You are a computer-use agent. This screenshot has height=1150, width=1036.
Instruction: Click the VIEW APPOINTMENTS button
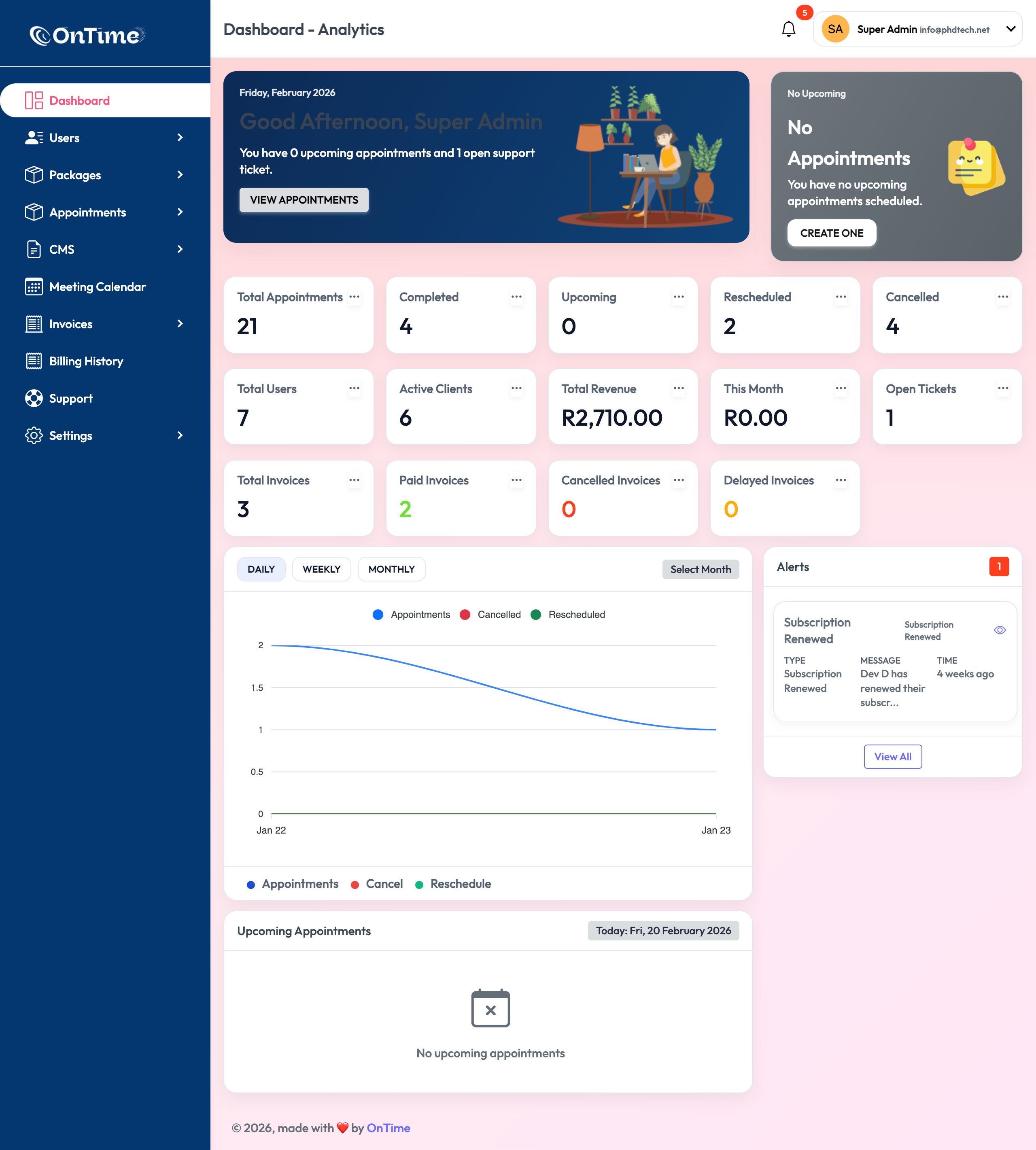304,200
